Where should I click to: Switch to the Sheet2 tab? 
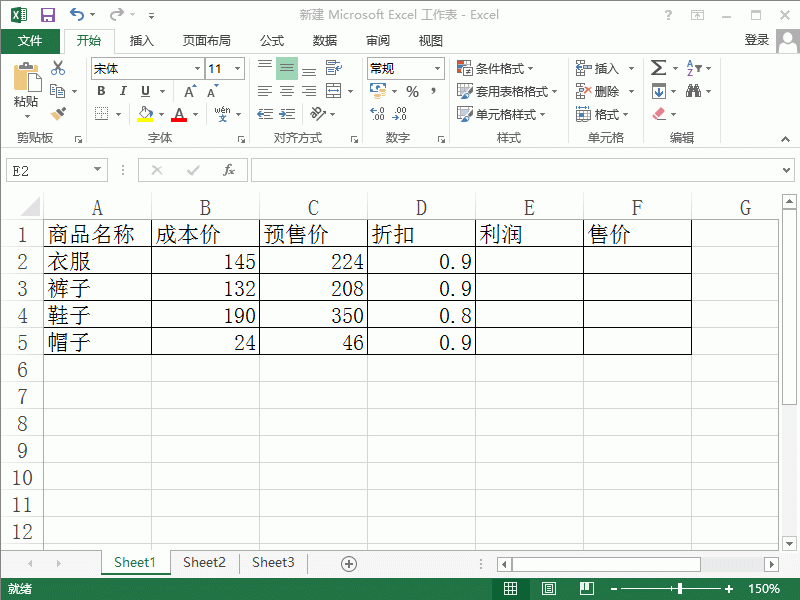(204, 562)
